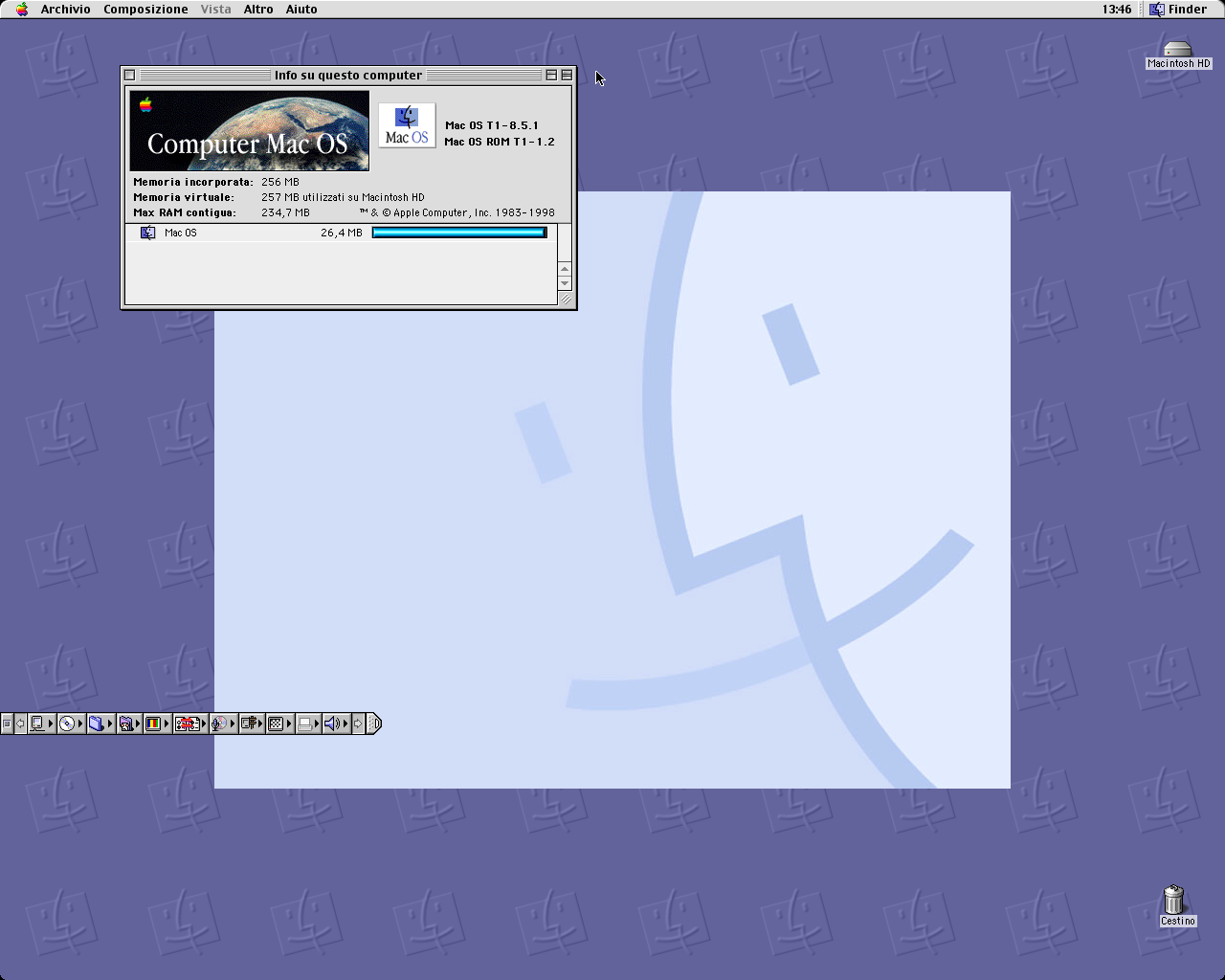Open the Archivio menu
The width and height of the screenshot is (1225, 980).
click(65, 9)
